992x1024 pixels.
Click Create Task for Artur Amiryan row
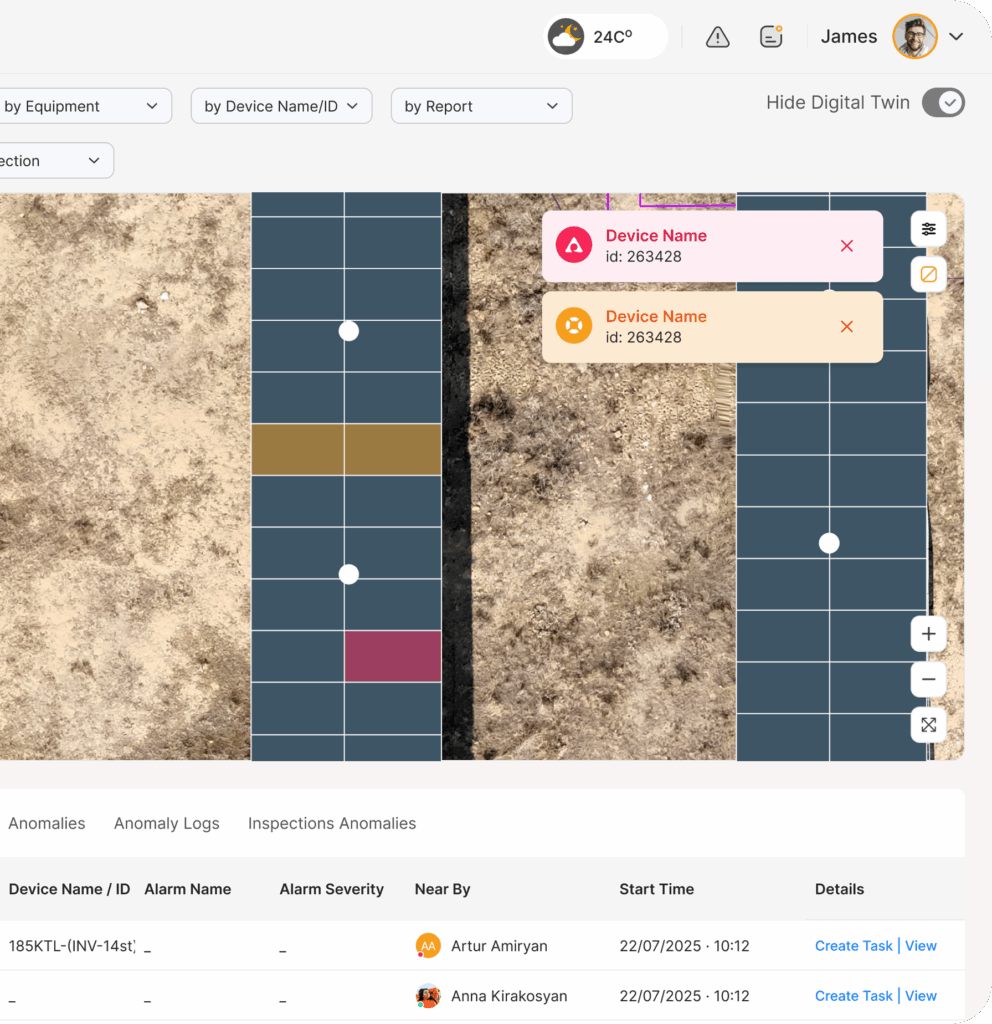(853, 946)
